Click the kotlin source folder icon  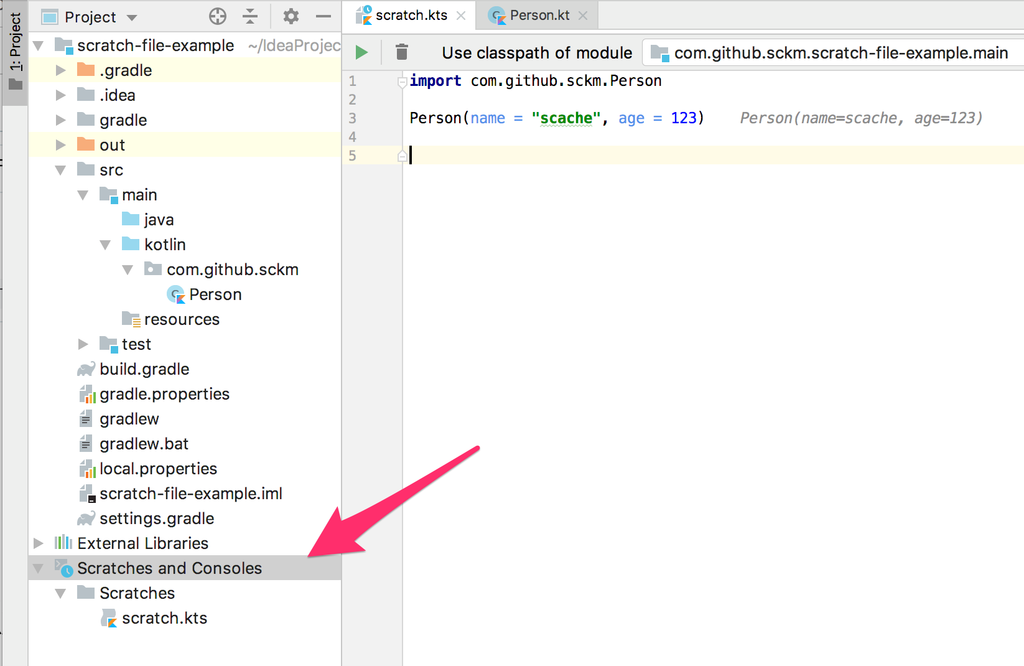coord(131,244)
